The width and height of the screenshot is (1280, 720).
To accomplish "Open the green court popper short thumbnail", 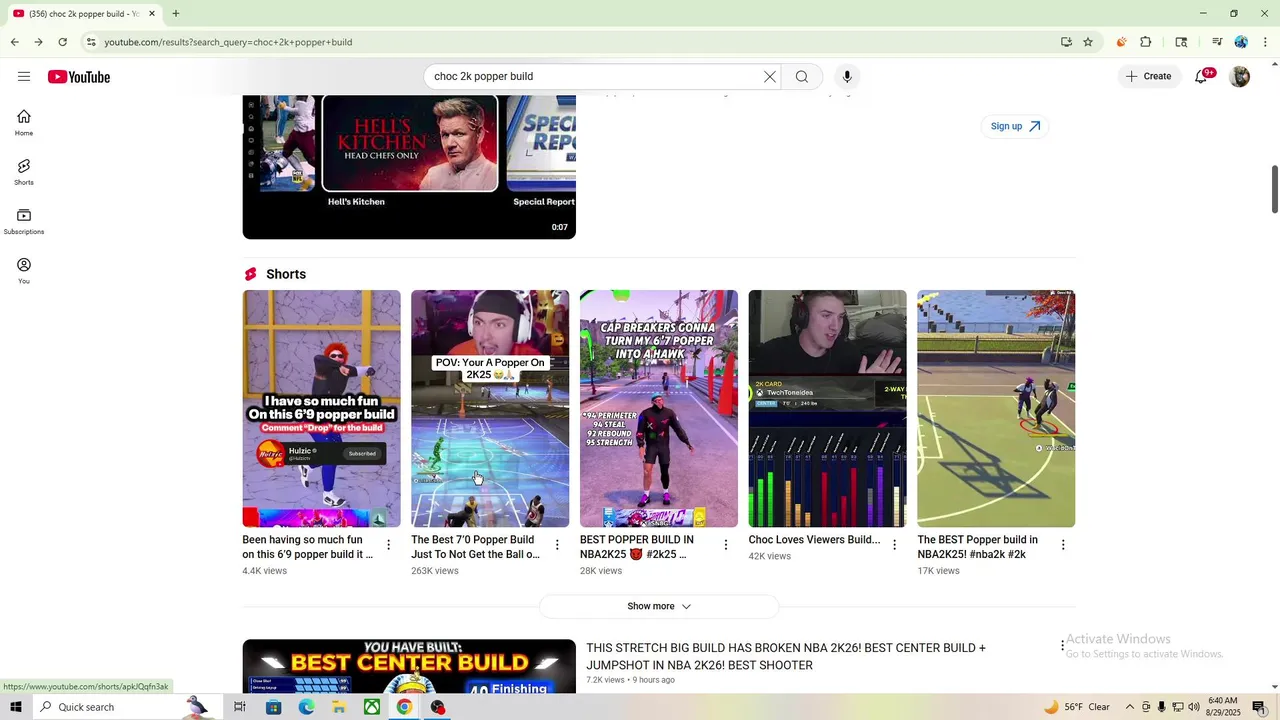I will 996,408.
